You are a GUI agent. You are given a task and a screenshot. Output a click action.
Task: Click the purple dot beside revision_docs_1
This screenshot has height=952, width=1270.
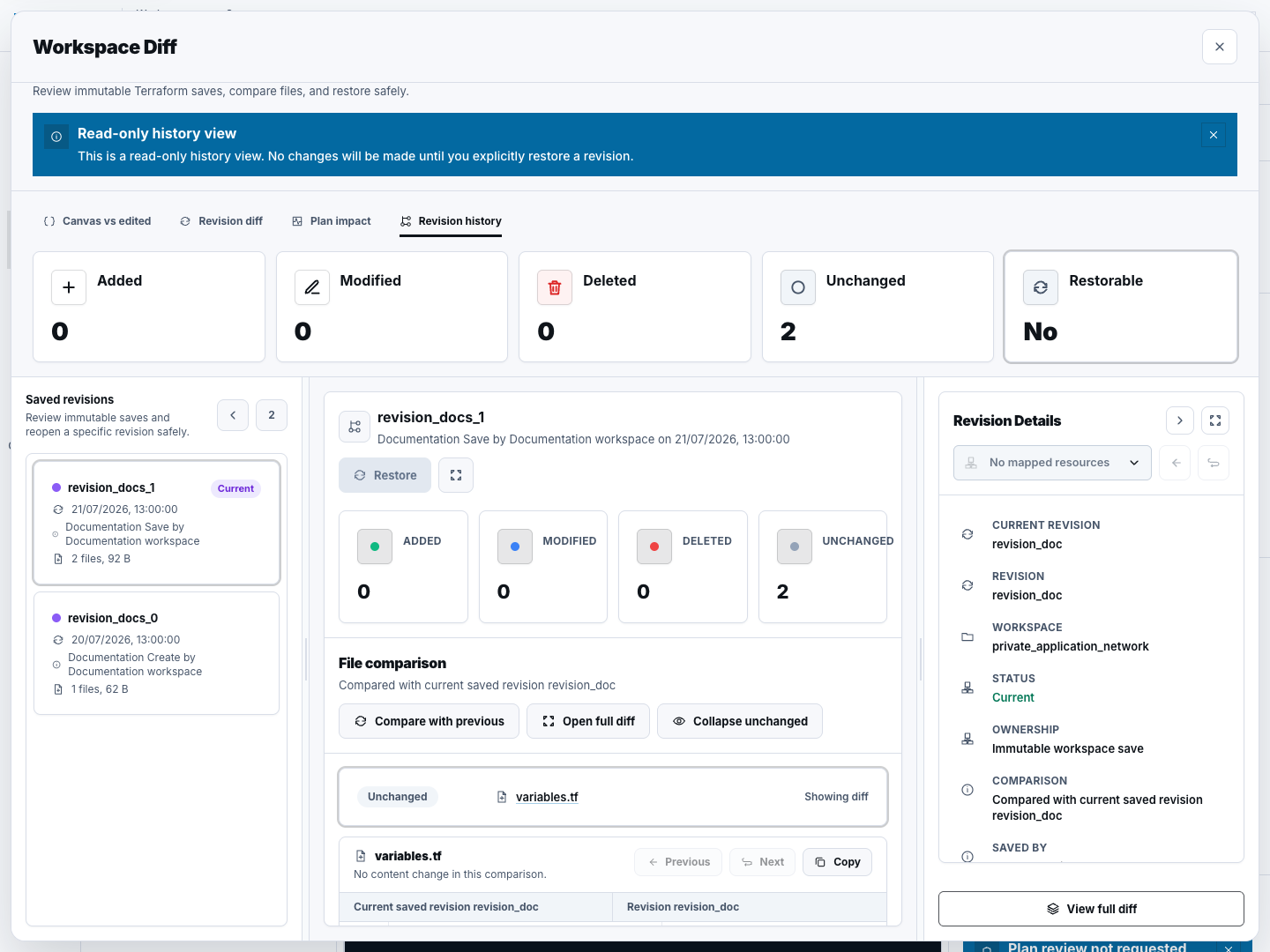(x=56, y=487)
